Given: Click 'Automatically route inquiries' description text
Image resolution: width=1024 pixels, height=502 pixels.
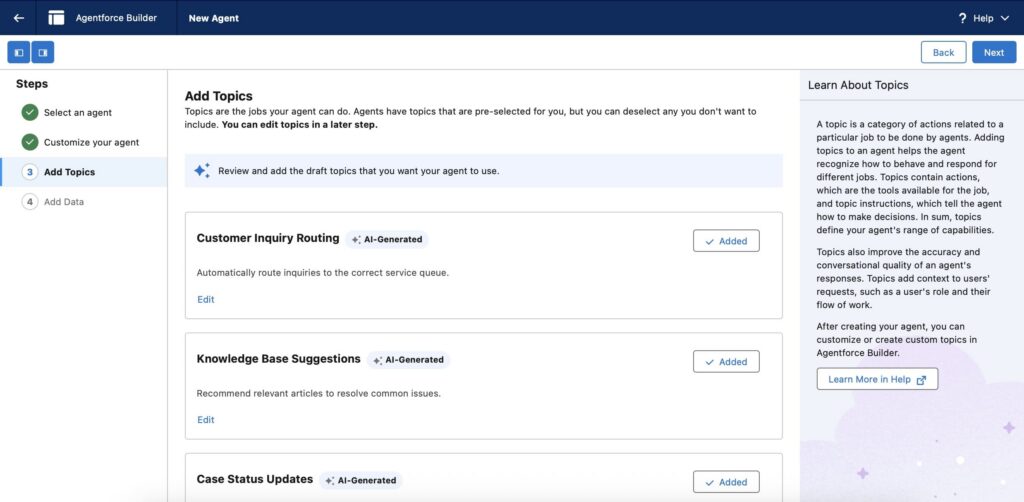Looking at the screenshot, I should [323, 273].
